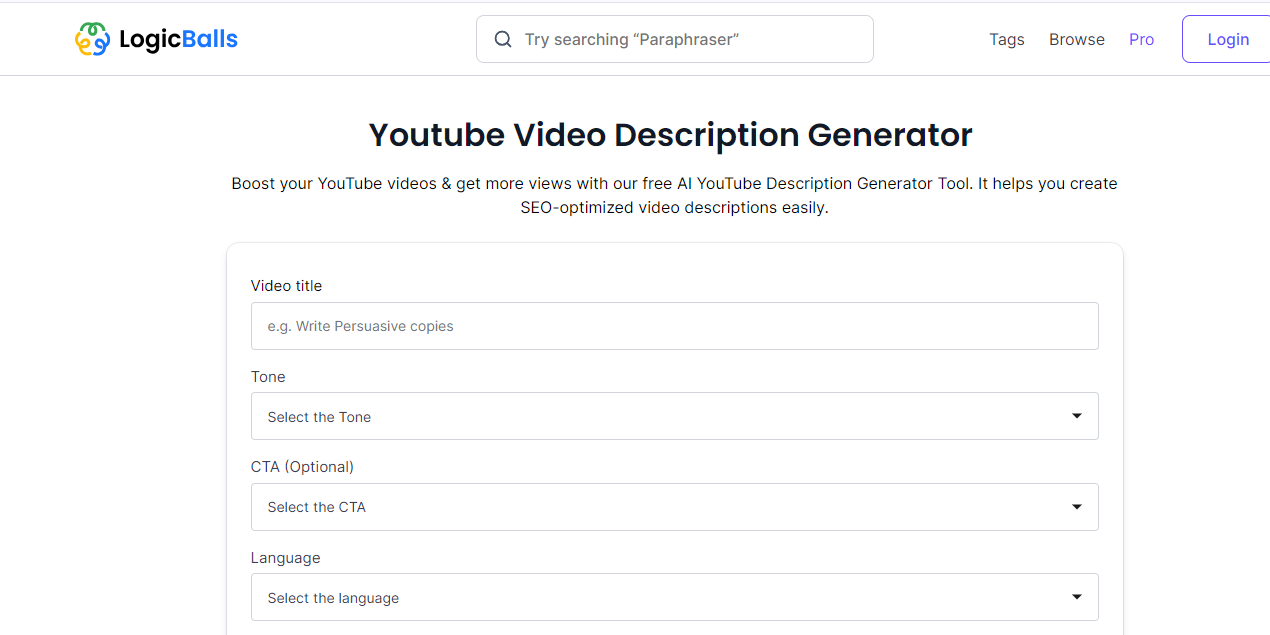The image size is (1270, 635).
Task: Click the "Language" field label
Action: tap(285, 558)
